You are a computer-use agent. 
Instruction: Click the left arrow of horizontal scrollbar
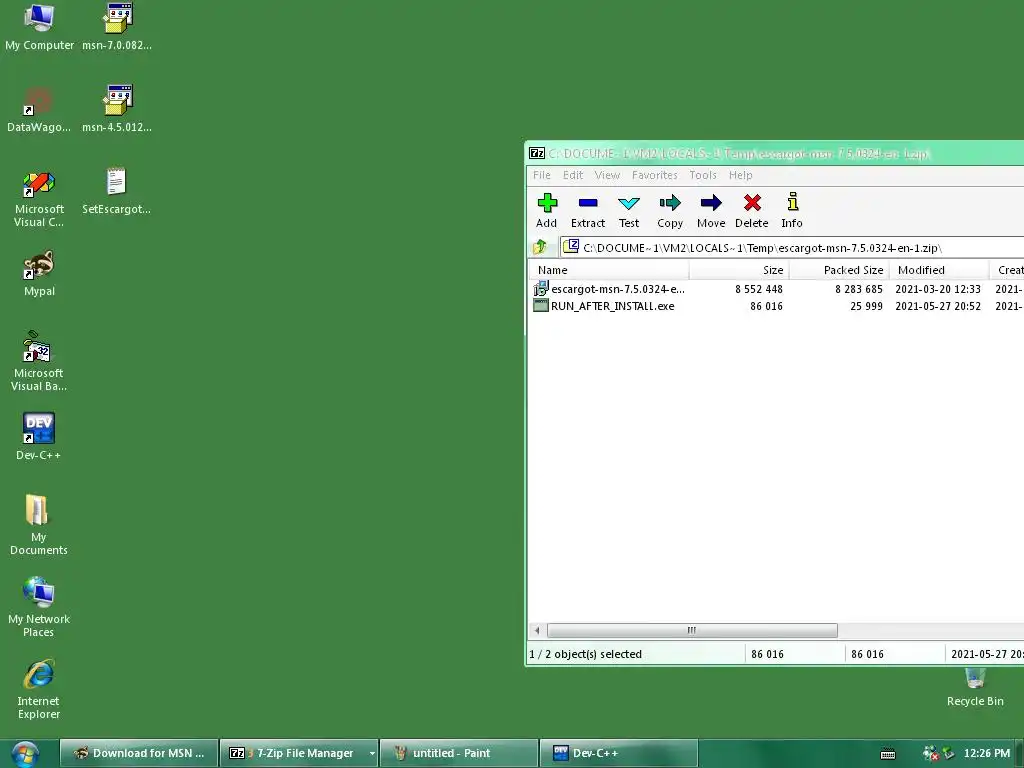click(537, 630)
